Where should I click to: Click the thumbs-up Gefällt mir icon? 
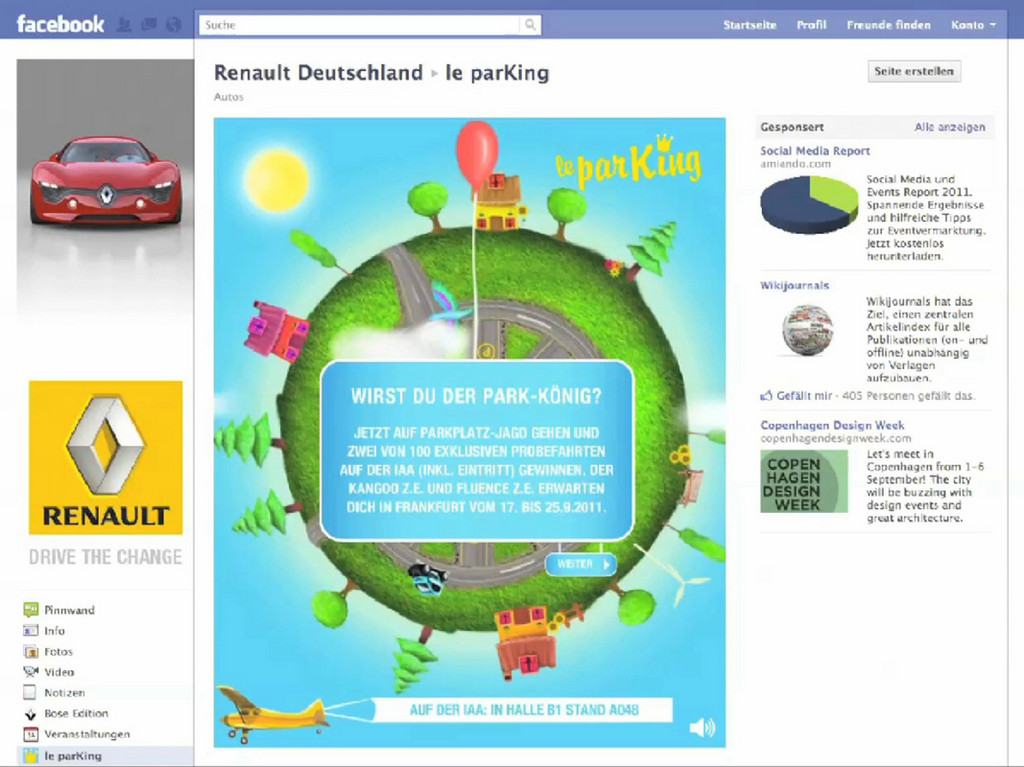[766, 395]
